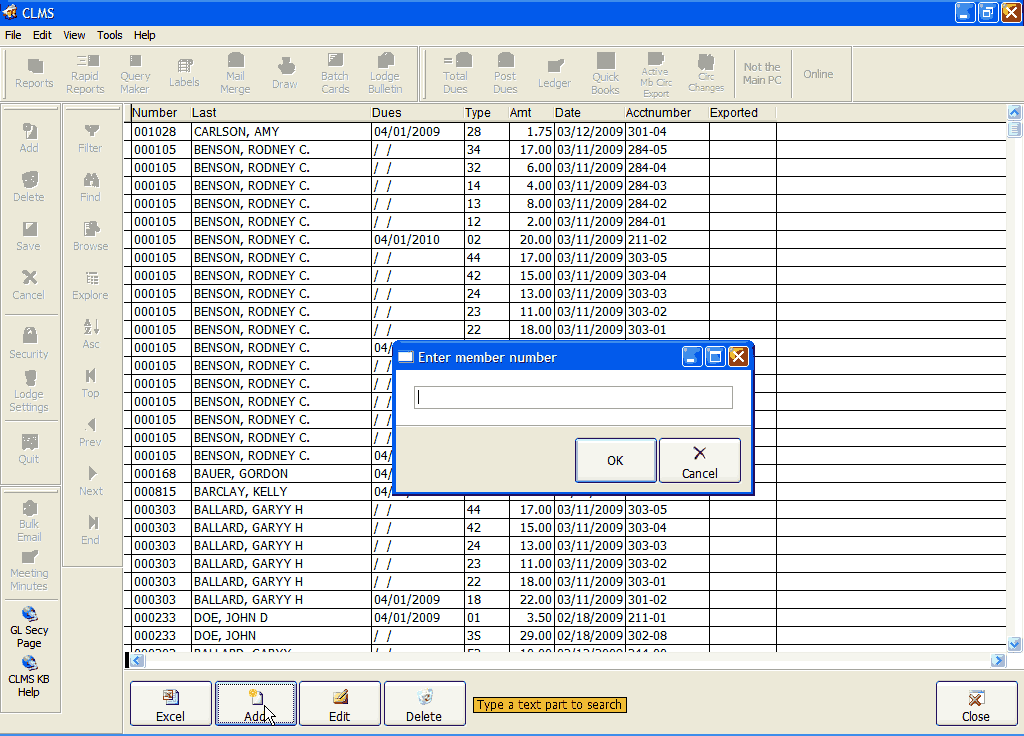
Task: Open the Tools menu
Action: [x=110, y=35]
